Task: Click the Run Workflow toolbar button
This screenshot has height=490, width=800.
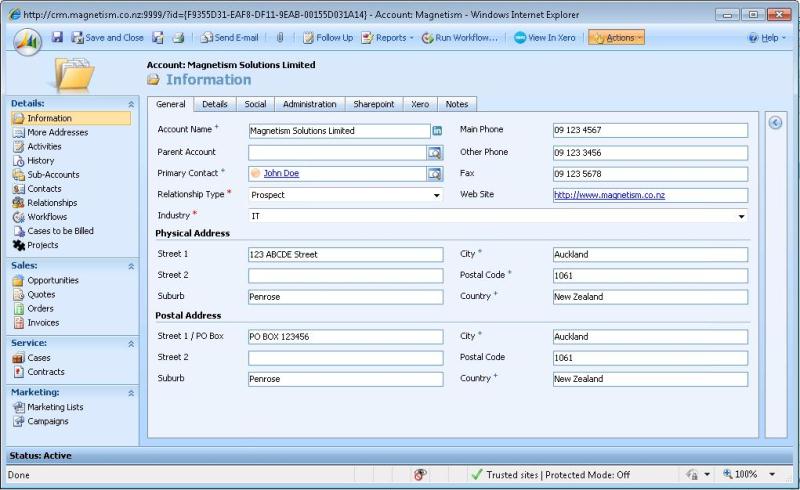Action: [460, 38]
